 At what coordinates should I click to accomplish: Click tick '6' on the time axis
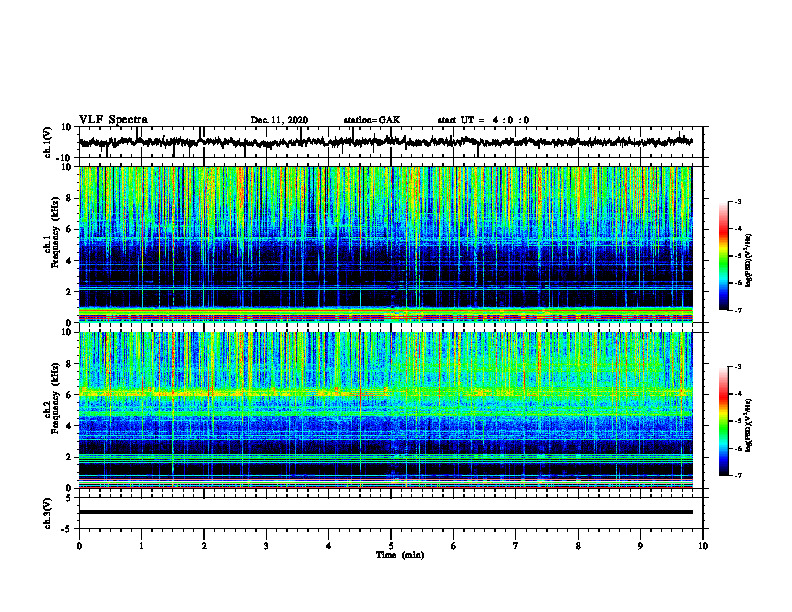pos(454,546)
